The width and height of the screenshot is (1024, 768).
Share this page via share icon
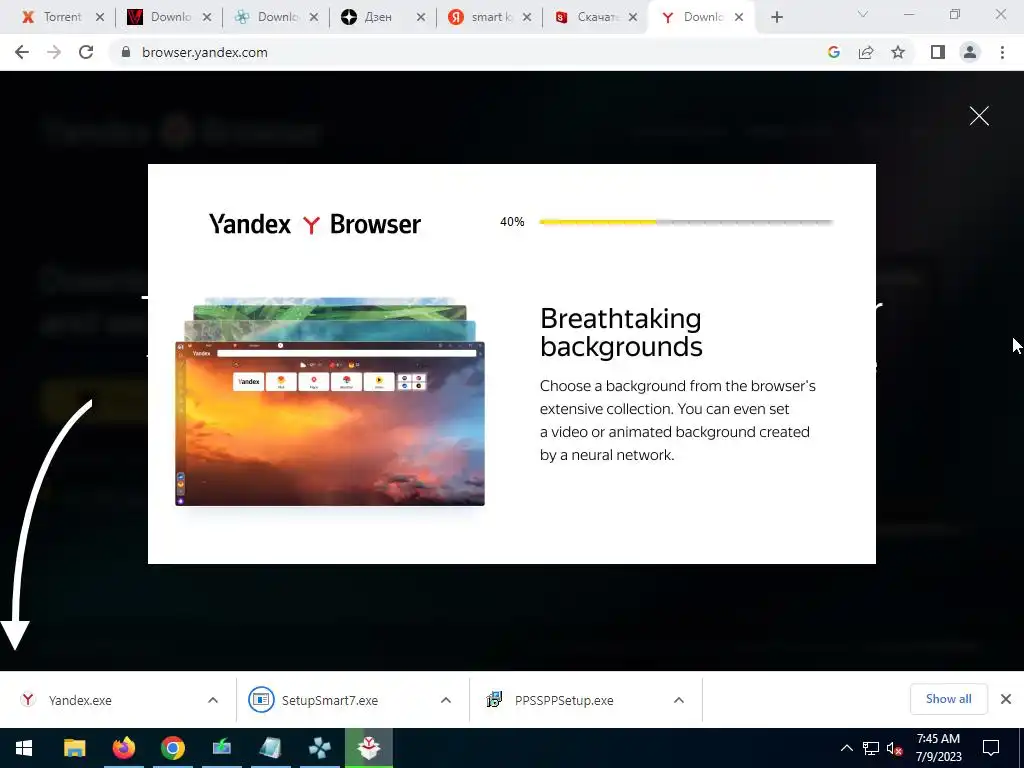tap(866, 52)
